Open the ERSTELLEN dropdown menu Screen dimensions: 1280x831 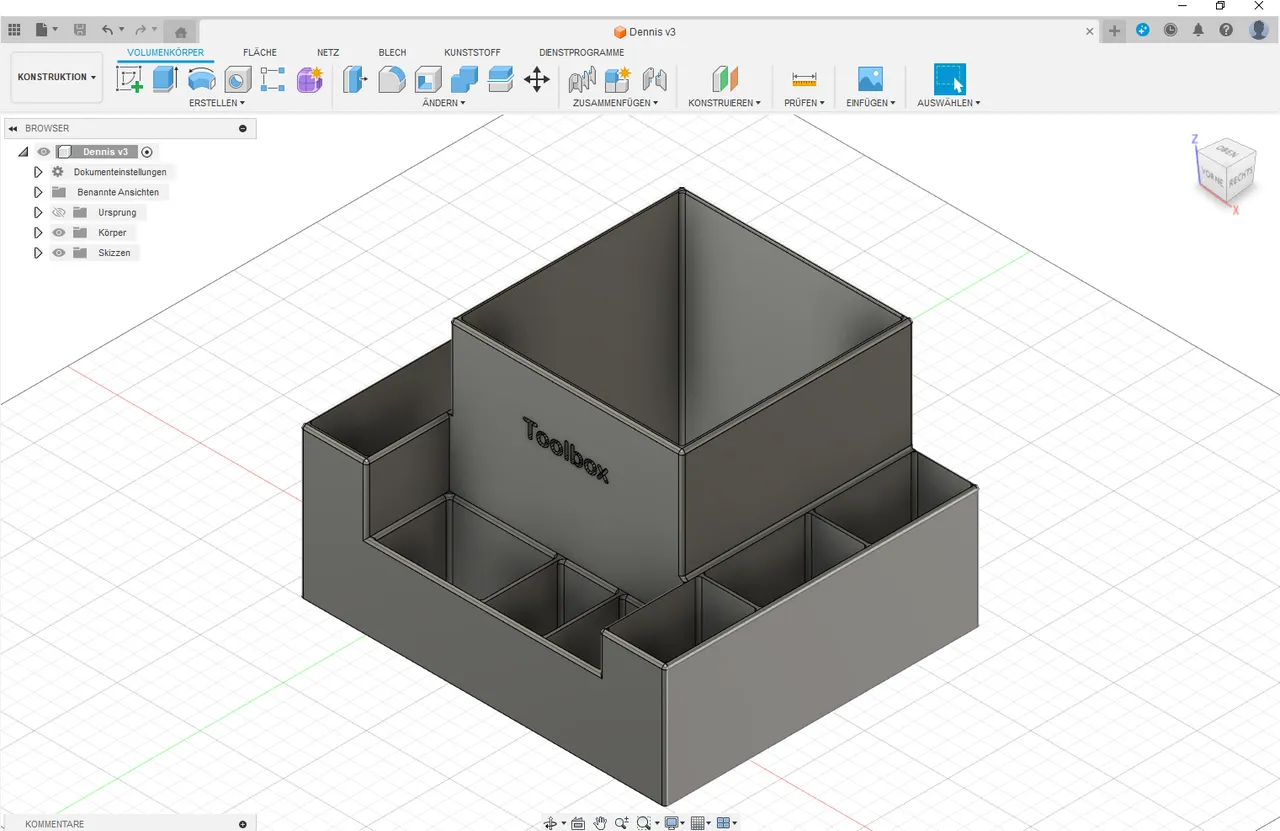click(x=217, y=102)
